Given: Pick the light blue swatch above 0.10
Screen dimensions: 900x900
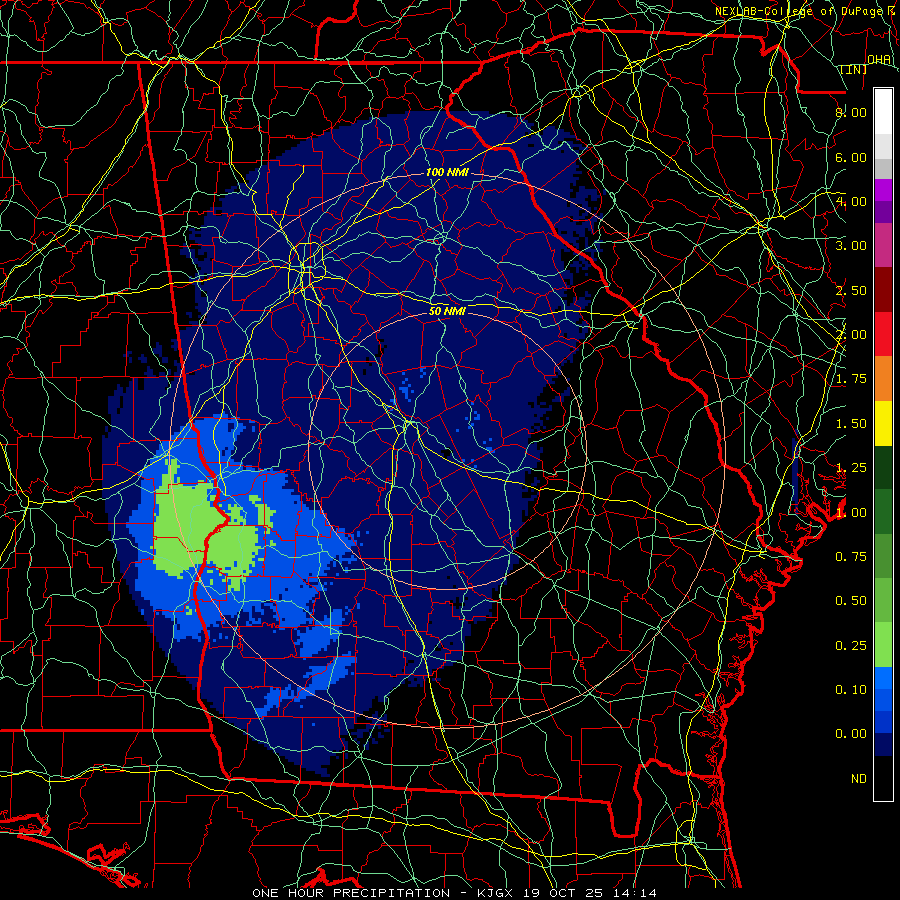Looking at the screenshot, I should pyautogui.click(x=883, y=678).
